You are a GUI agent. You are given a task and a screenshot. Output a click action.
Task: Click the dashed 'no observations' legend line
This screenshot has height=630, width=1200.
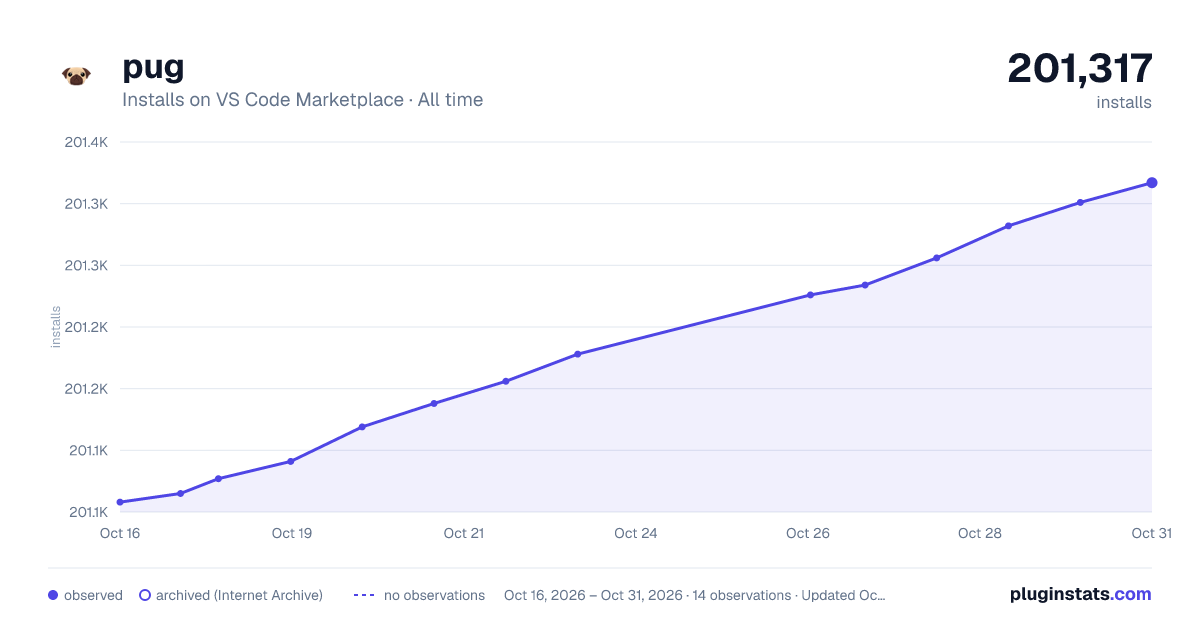[x=364, y=595]
